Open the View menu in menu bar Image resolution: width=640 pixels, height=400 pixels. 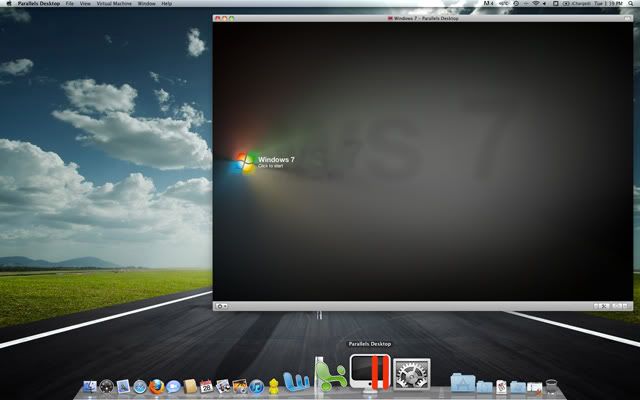click(85, 4)
